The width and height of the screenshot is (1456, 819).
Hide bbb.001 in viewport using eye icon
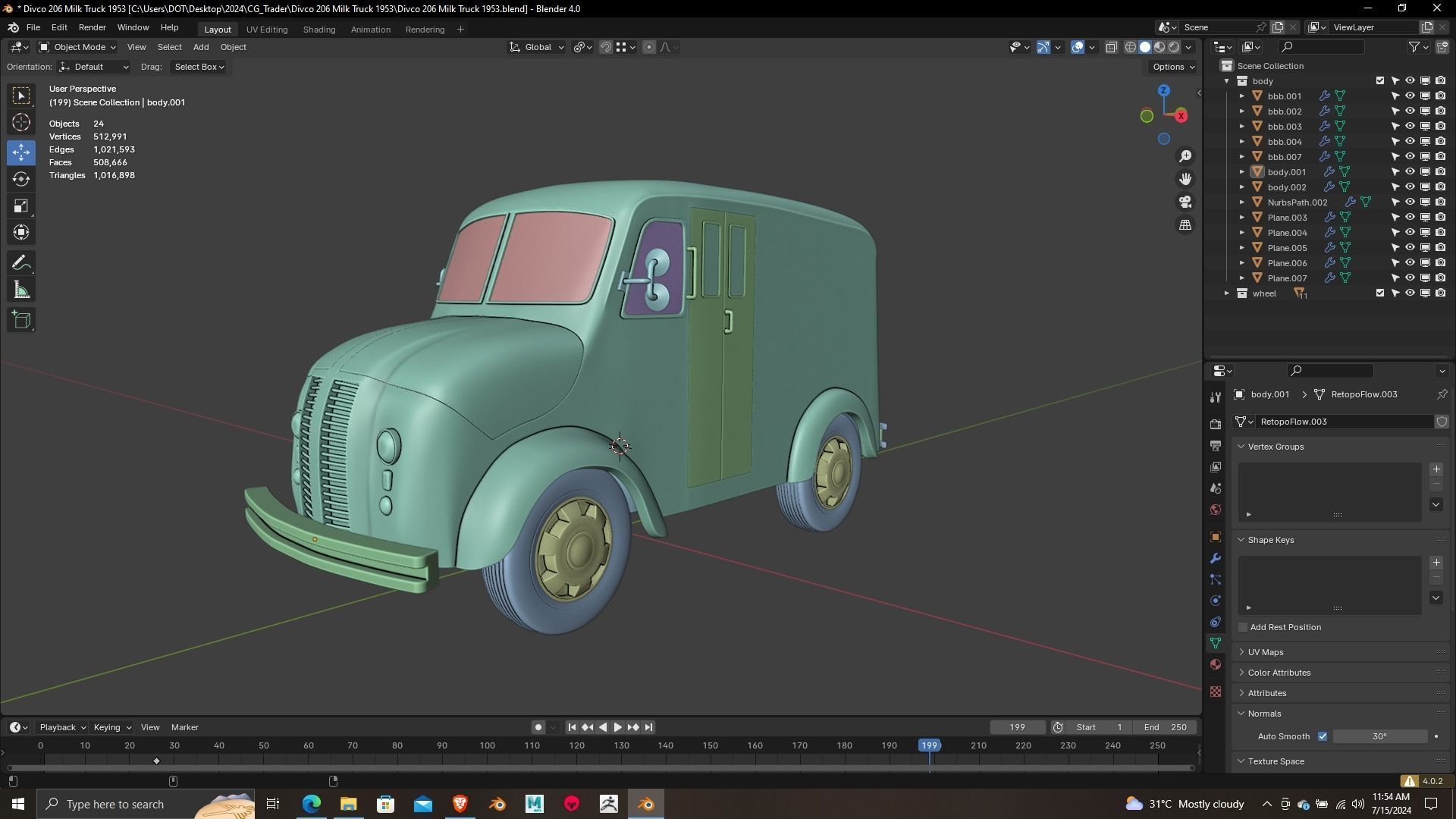1410,96
